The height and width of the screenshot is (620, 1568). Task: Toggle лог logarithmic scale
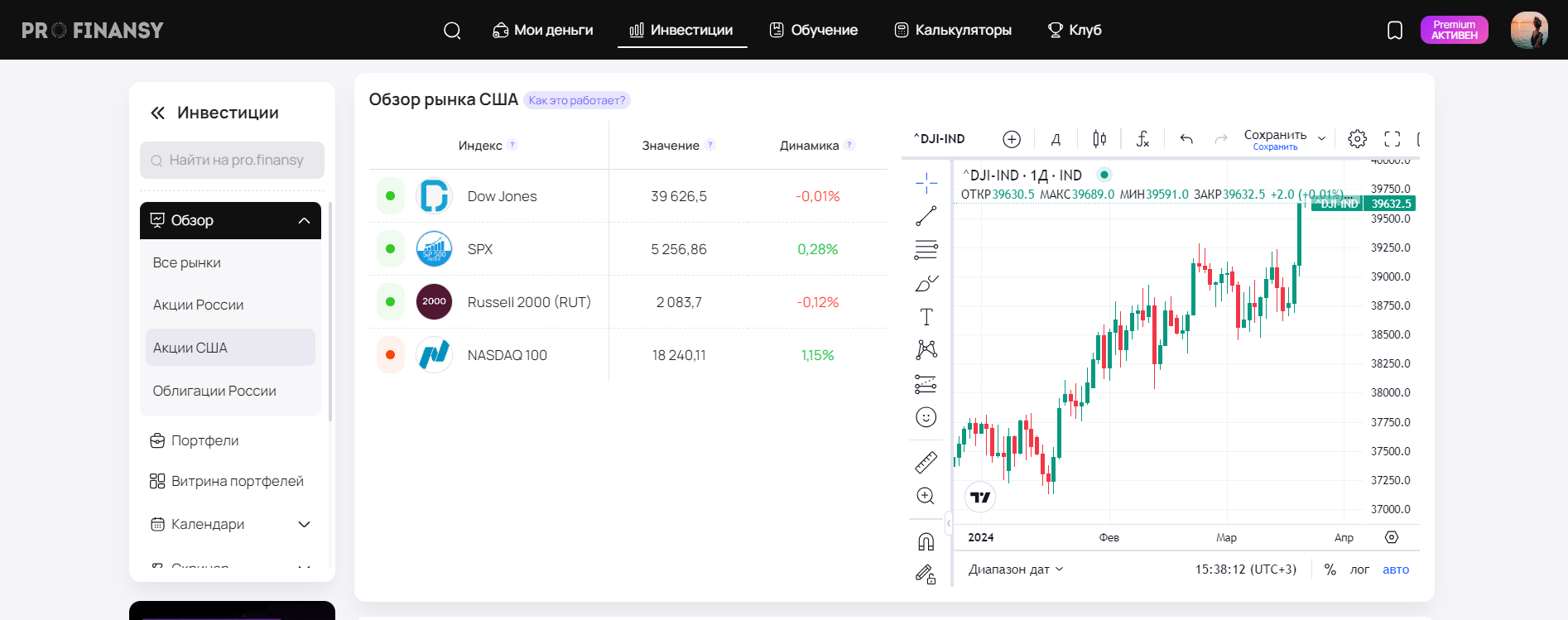tap(1359, 570)
